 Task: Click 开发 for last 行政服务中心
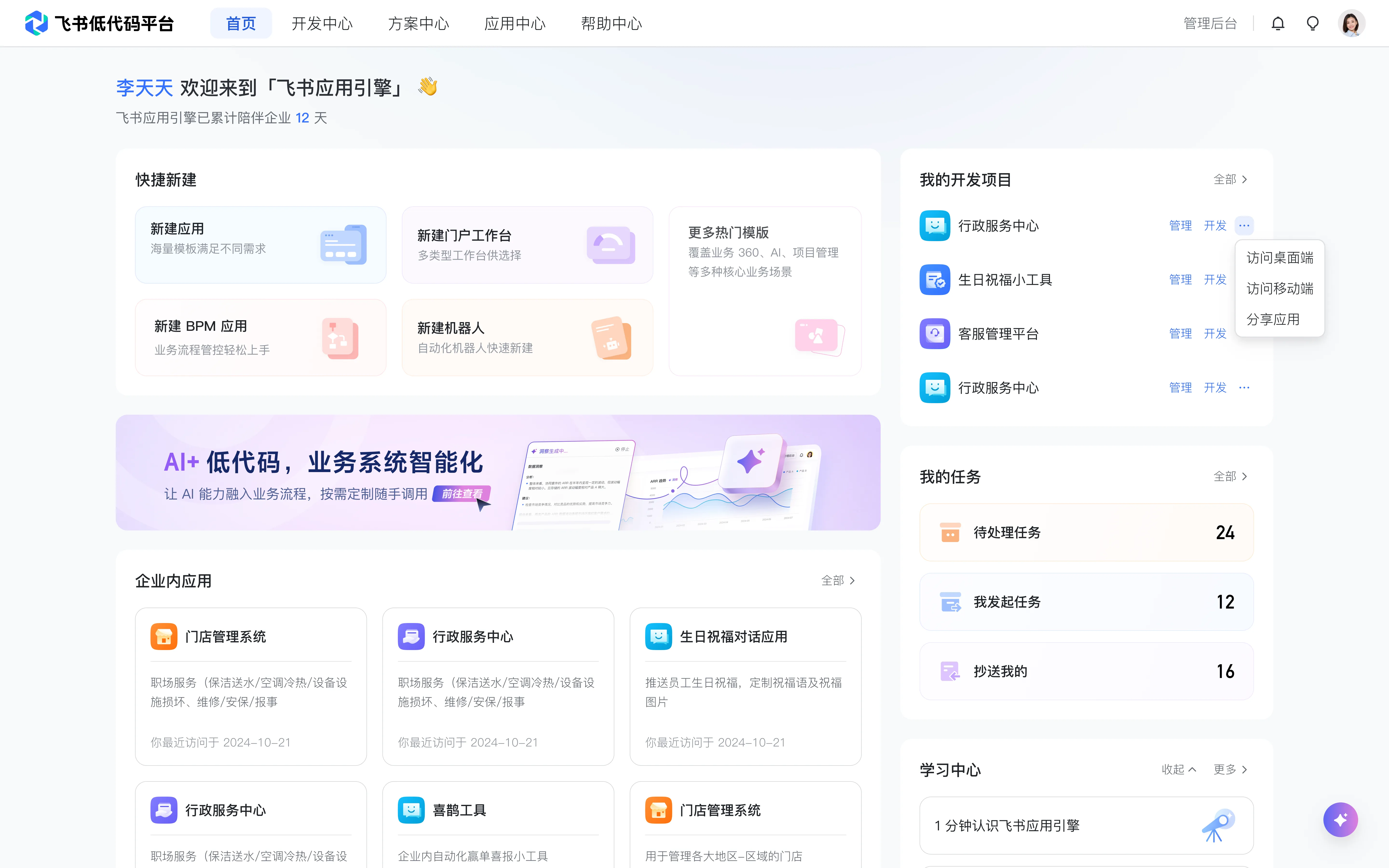point(1215,387)
